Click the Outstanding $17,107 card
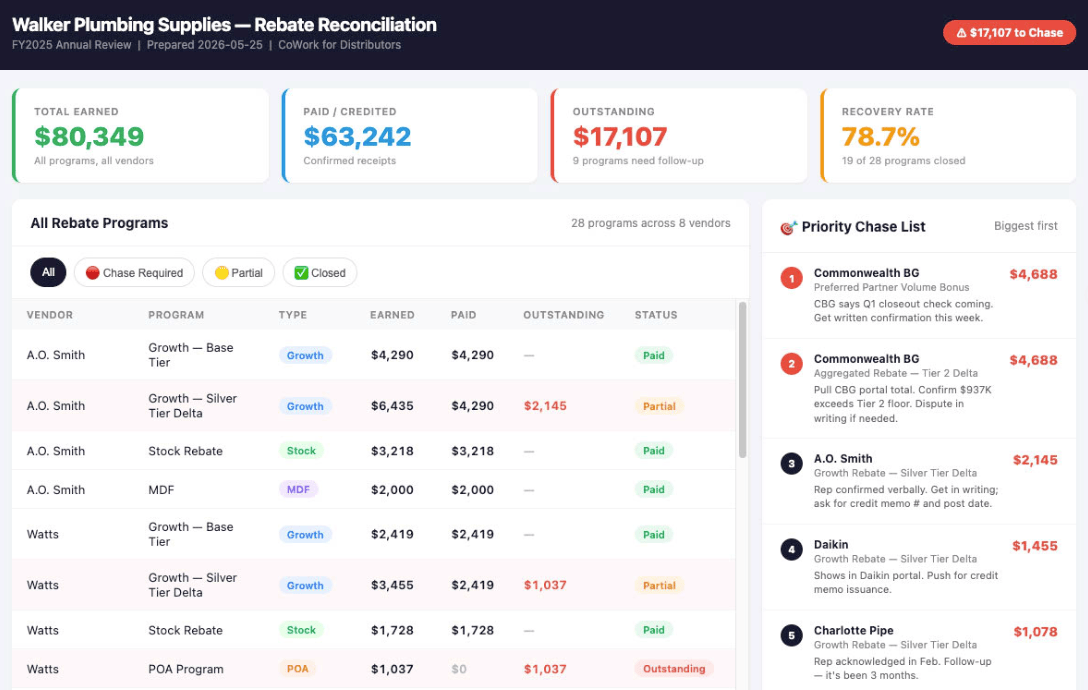Viewport: 1088px width, 690px height. [x=679, y=135]
